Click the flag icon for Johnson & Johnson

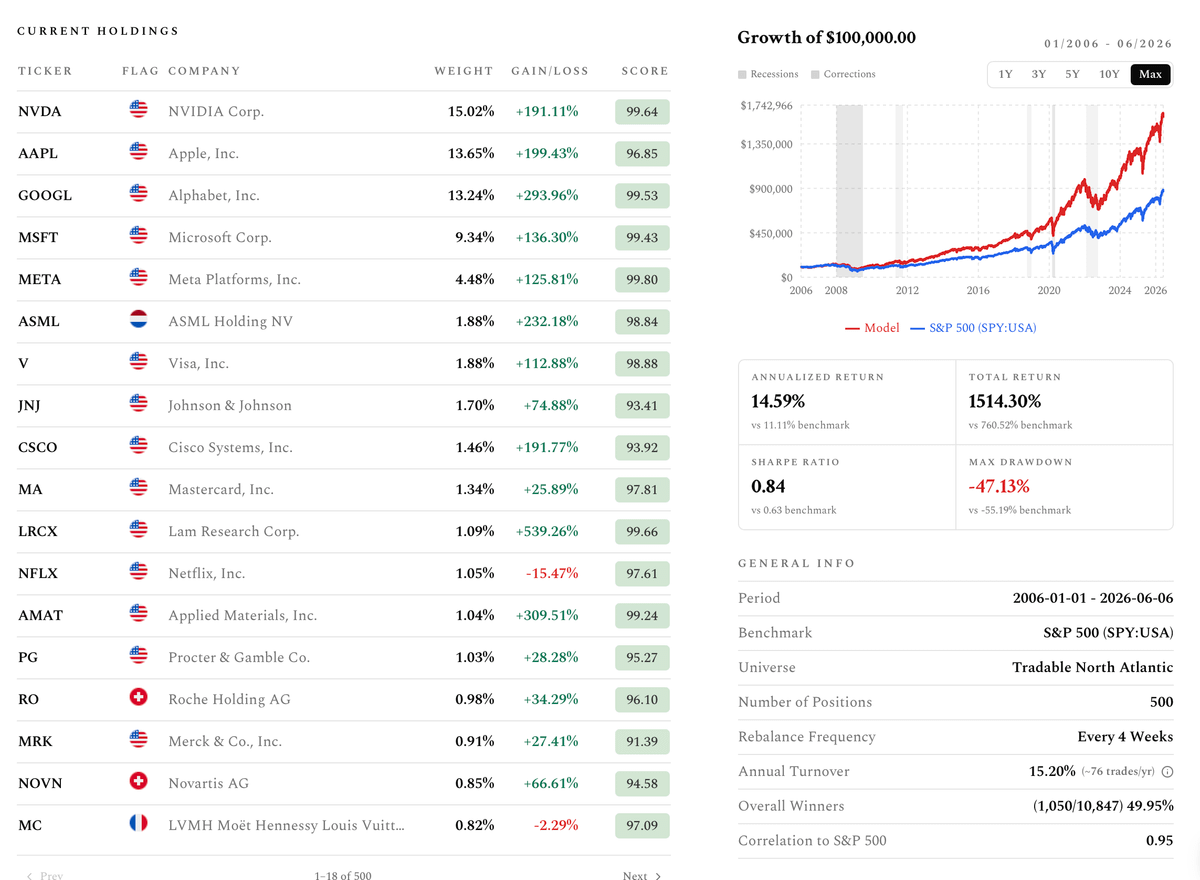tap(139, 404)
